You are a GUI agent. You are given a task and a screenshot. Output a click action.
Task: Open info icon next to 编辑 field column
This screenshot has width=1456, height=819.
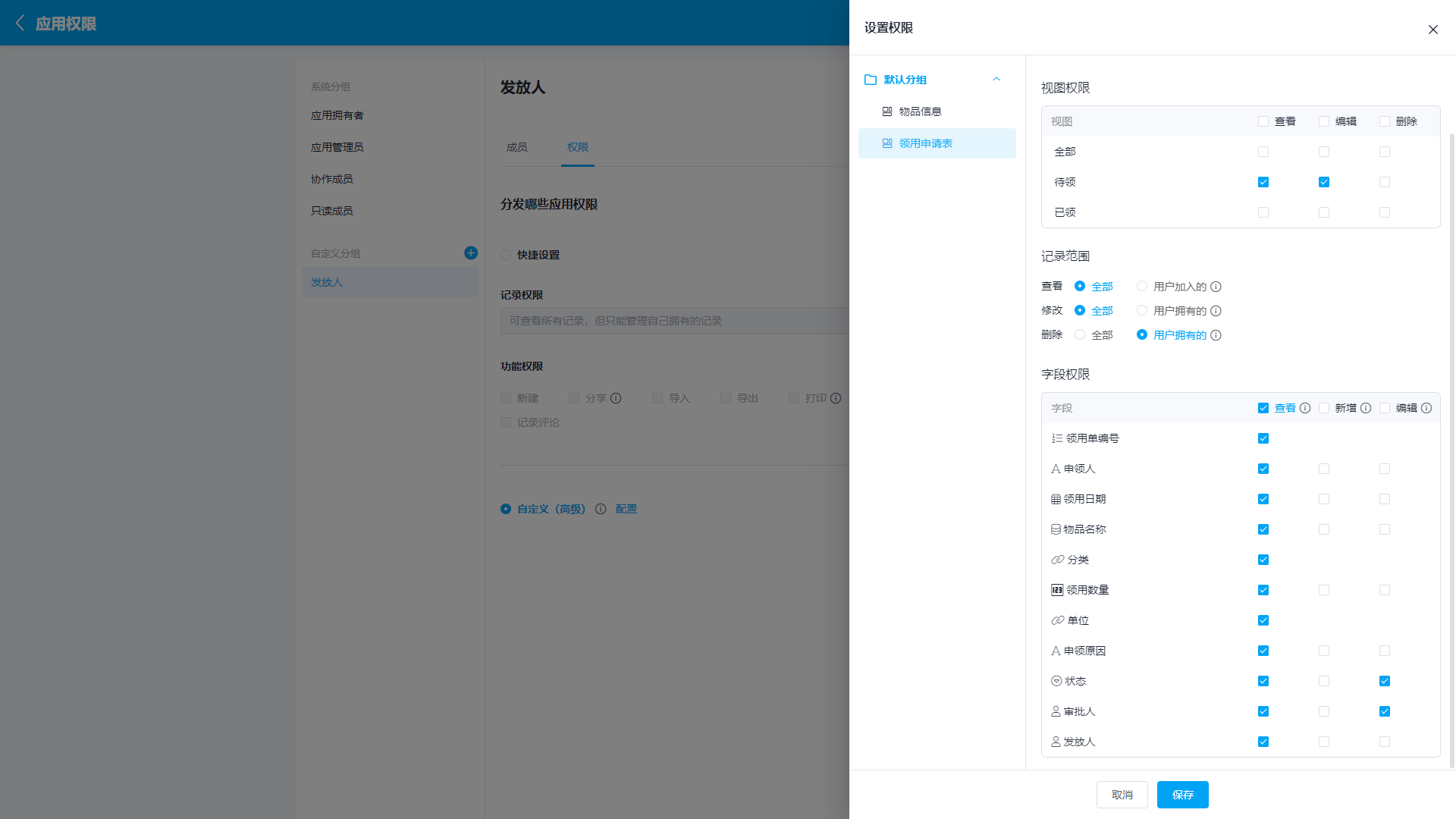click(x=1426, y=408)
